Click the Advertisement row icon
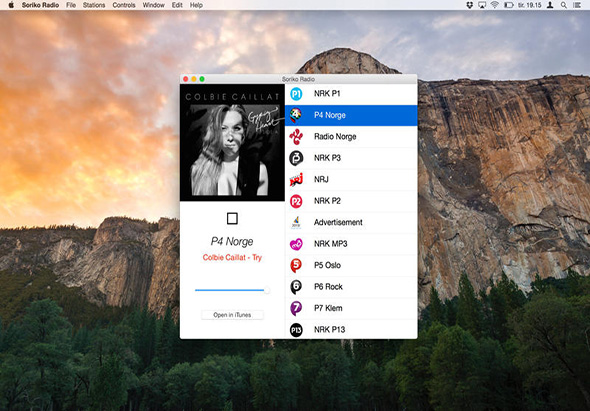The width and height of the screenshot is (590, 411). pyautogui.click(x=296, y=222)
